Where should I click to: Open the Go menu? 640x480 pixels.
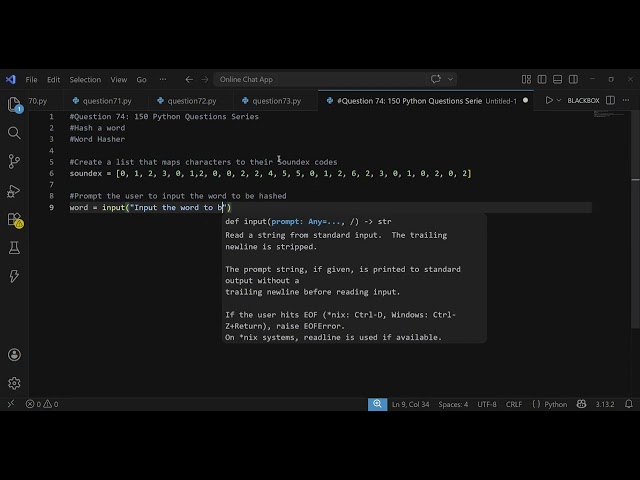(141, 80)
